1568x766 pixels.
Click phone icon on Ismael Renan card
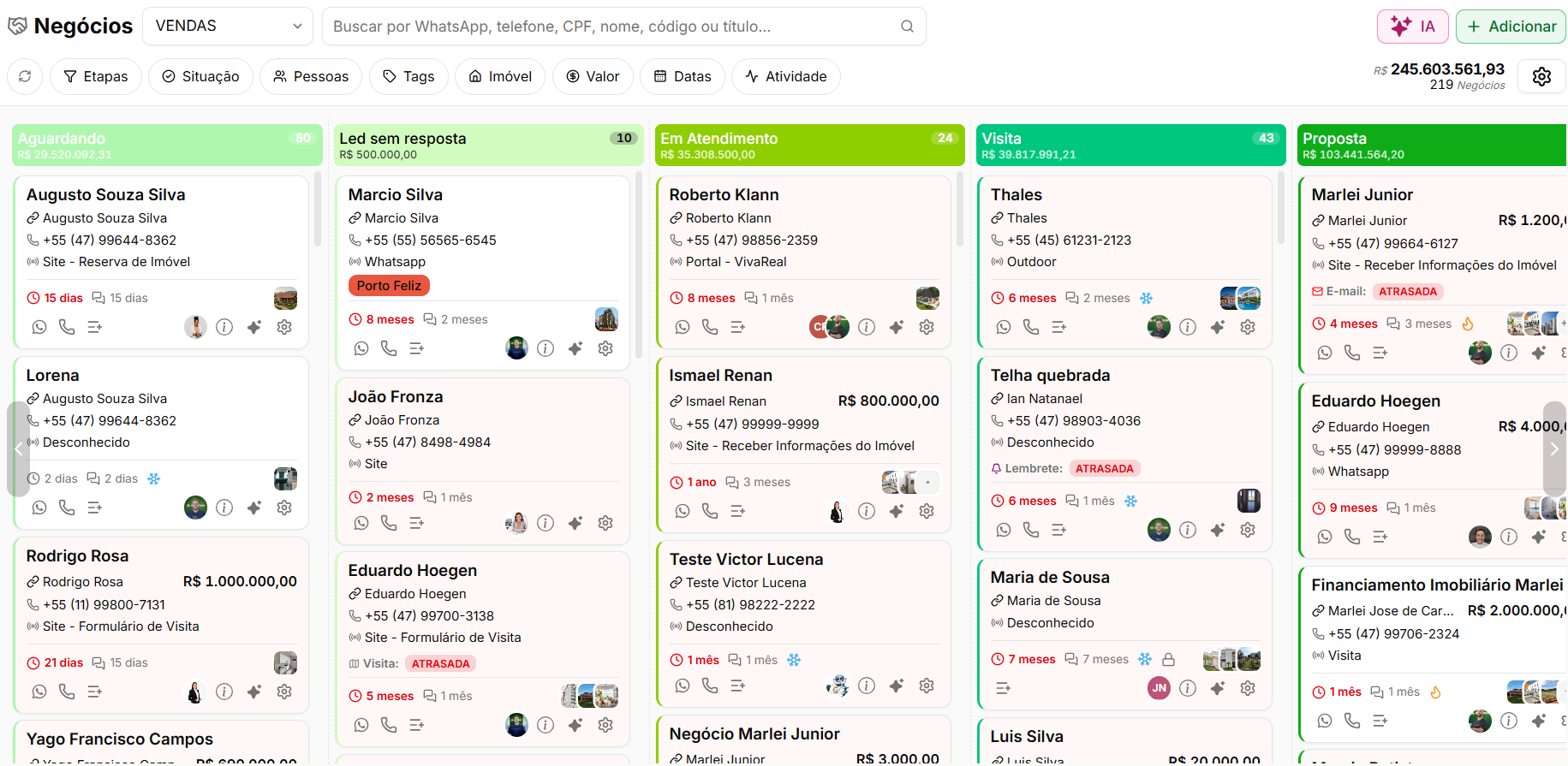(710, 511)
